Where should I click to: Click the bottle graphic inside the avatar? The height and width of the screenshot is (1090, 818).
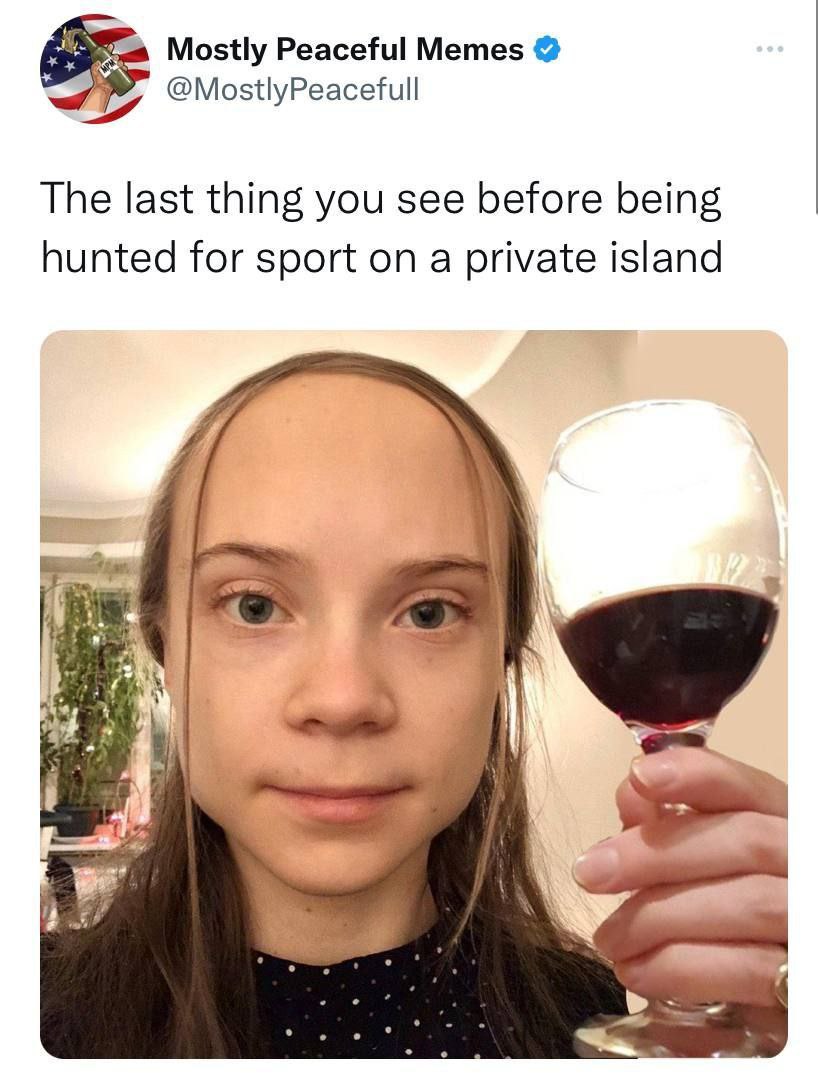(104, 61)
